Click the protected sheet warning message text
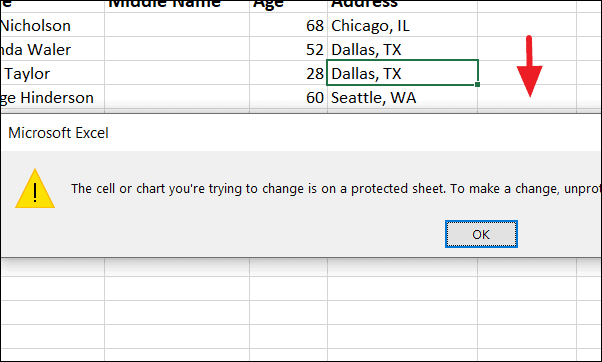The height and width of the screenshot is (362, 602). [x=336, y=188]
